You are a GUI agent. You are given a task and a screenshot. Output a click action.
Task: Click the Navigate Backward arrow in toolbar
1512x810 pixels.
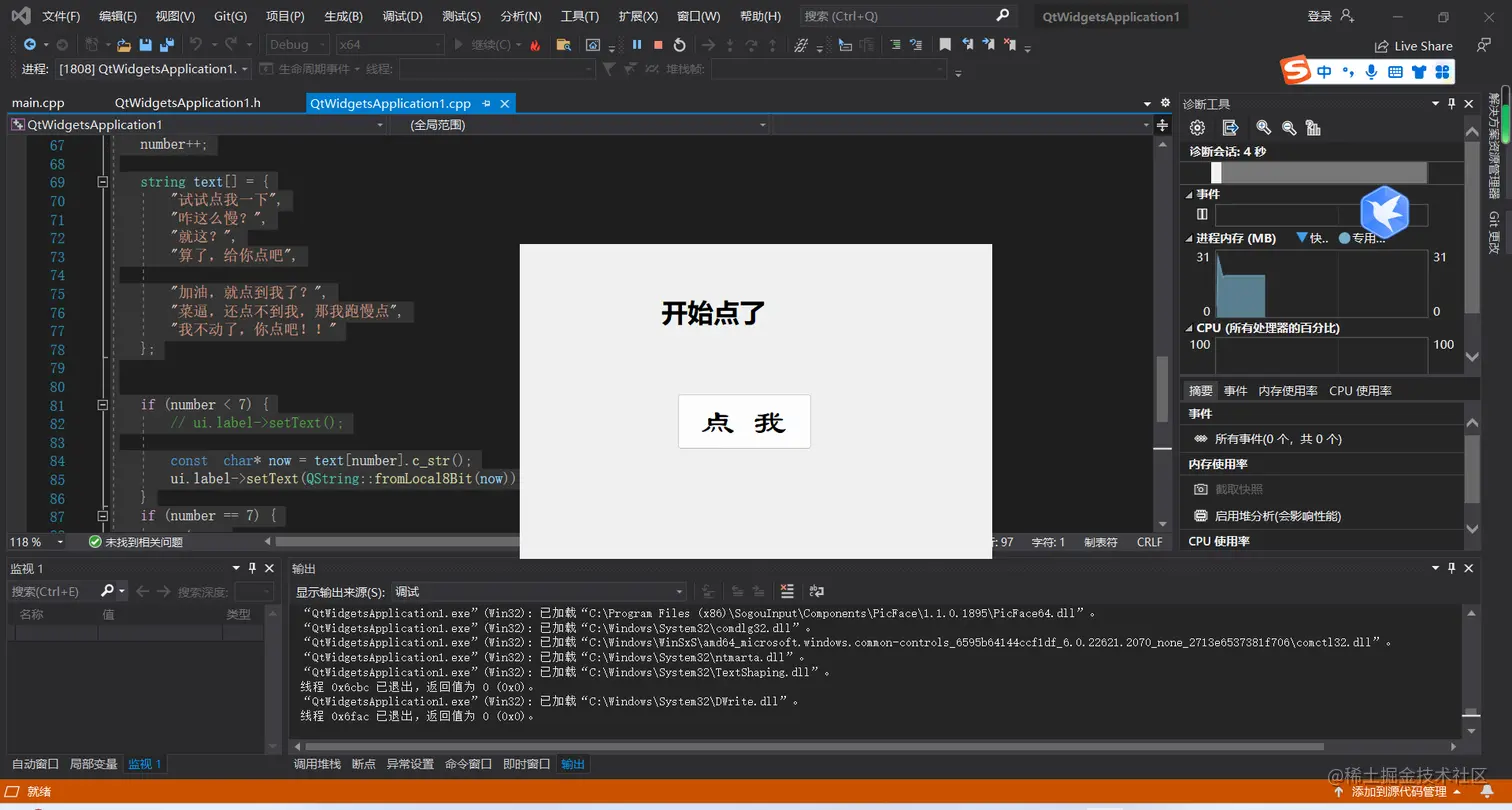click(30, 45)
